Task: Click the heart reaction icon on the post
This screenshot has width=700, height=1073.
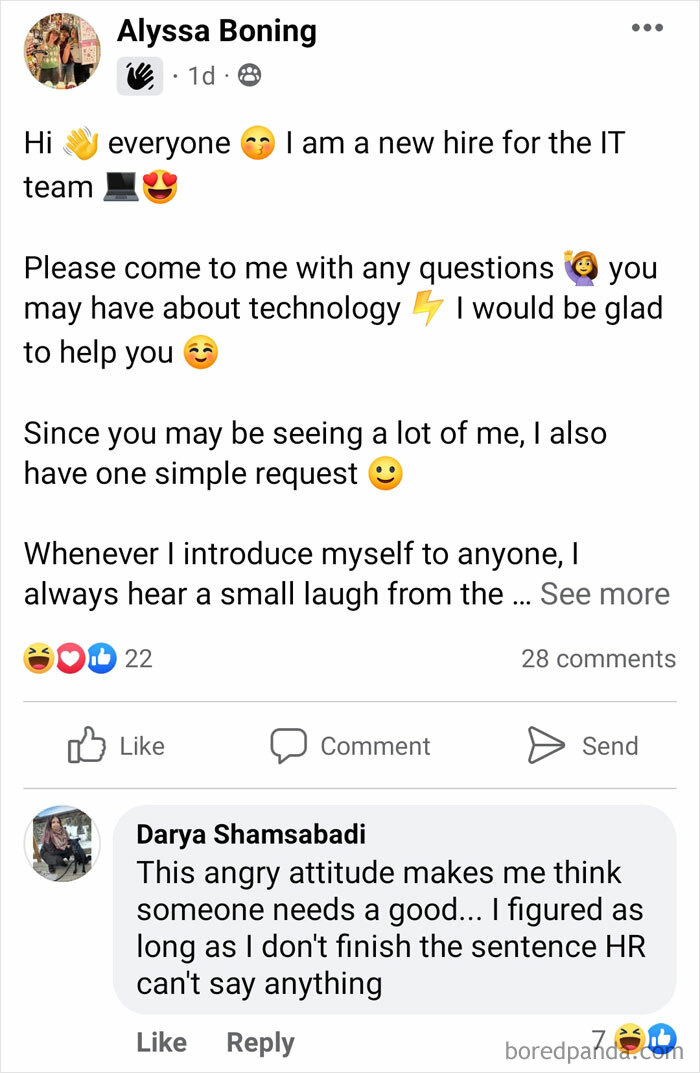Action: (x=69, y=658)
